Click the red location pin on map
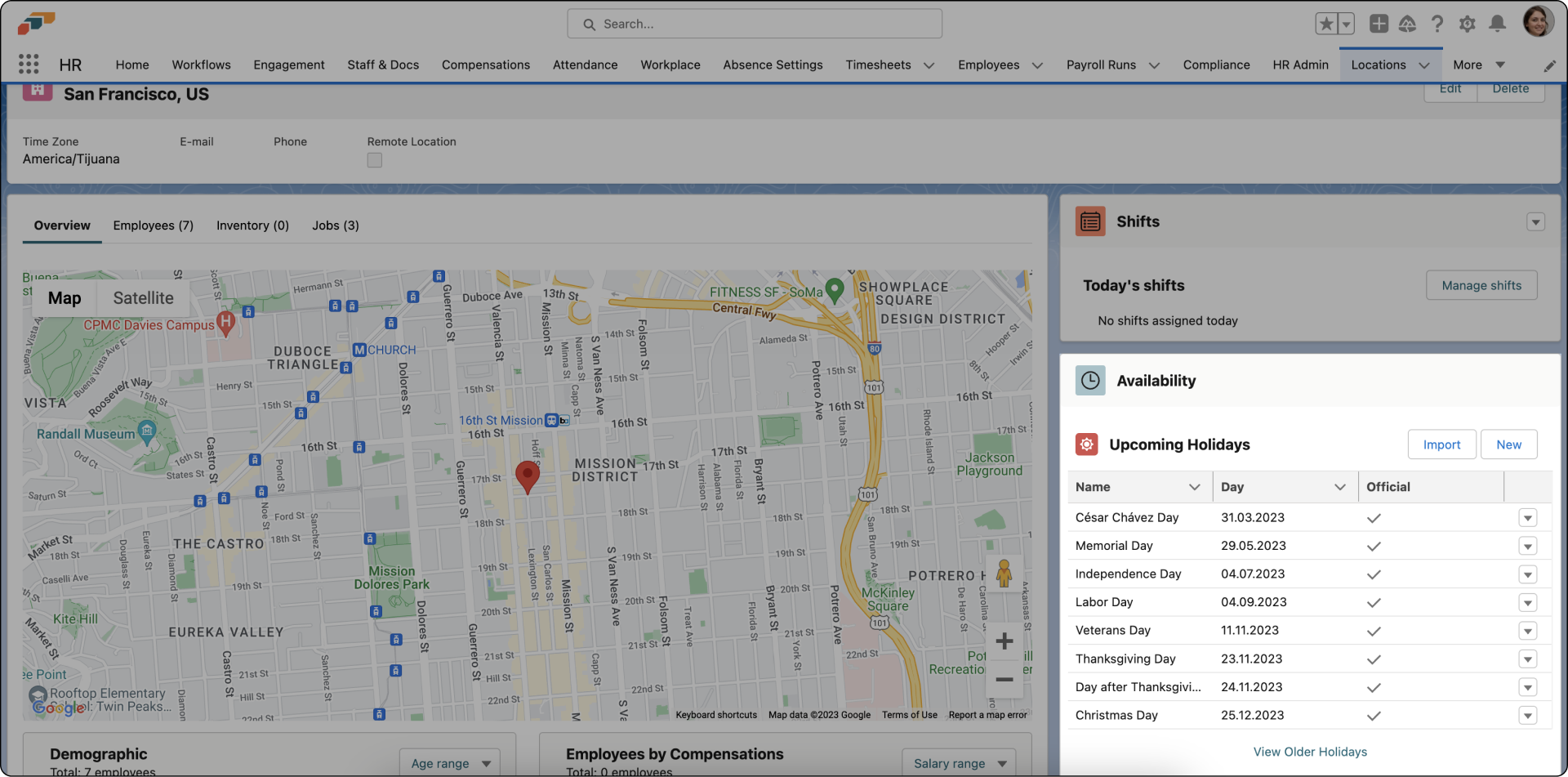Screen dimensions: 1568x777 click(528, 475)
